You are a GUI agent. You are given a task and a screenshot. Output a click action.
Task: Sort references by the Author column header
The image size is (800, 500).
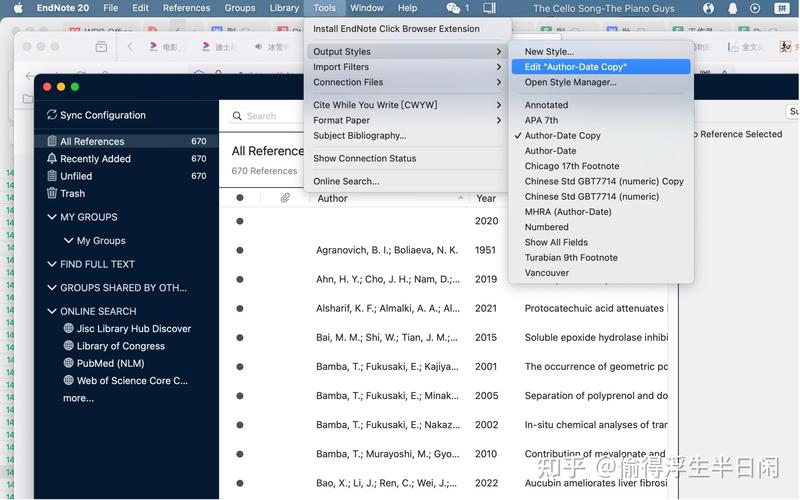click(x=332, y=198)
